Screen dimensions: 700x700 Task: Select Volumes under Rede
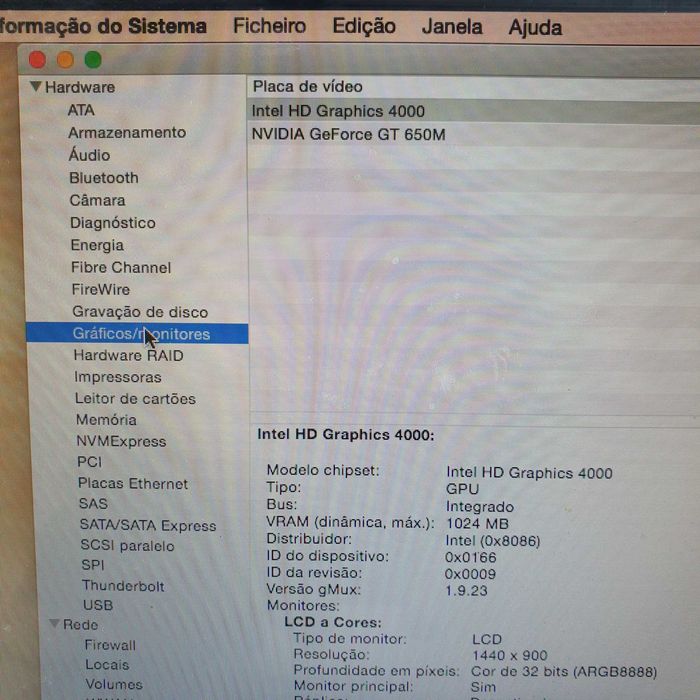click(x=114, y=684)
